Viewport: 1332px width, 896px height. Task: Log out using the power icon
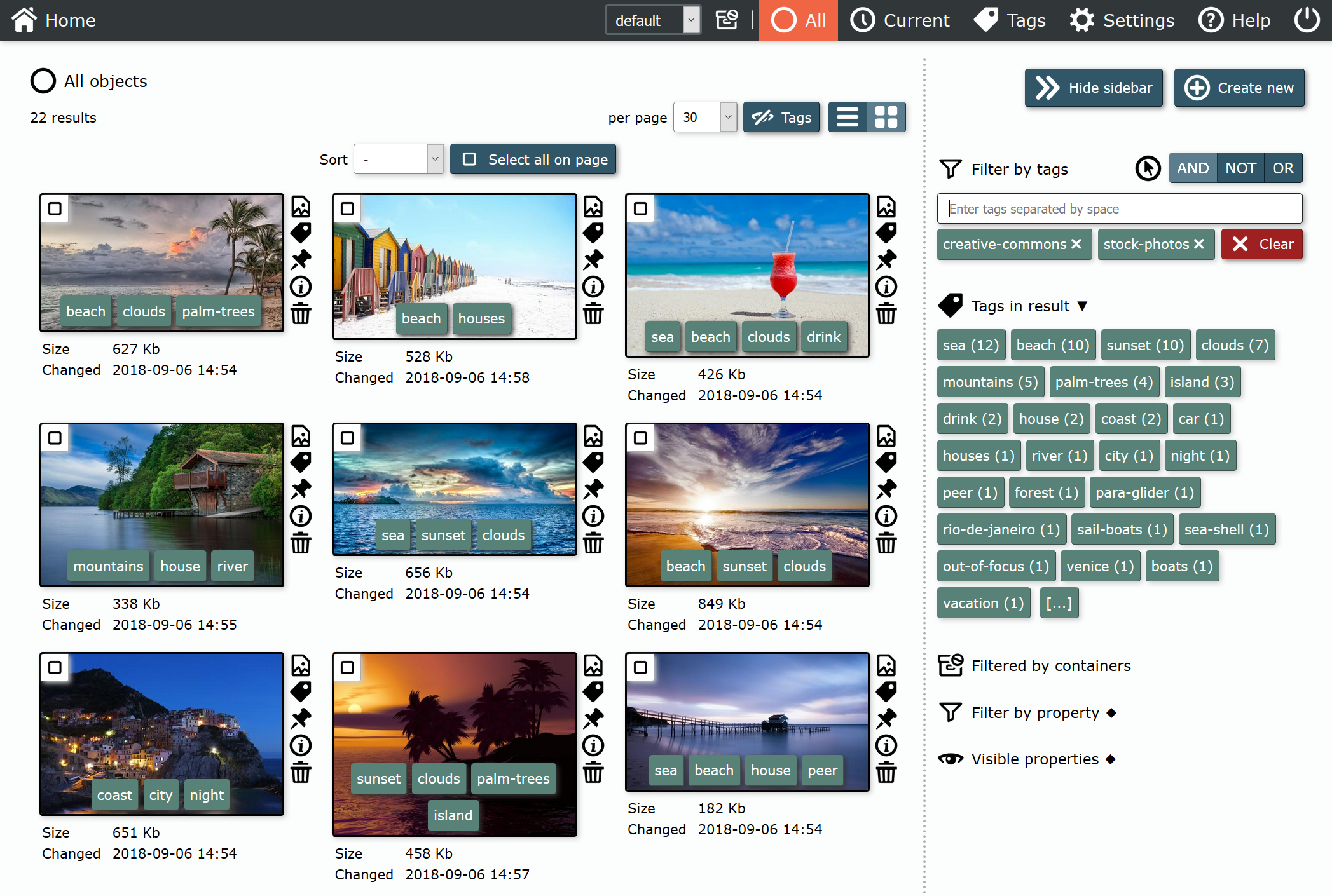[x=1307, y=20]
